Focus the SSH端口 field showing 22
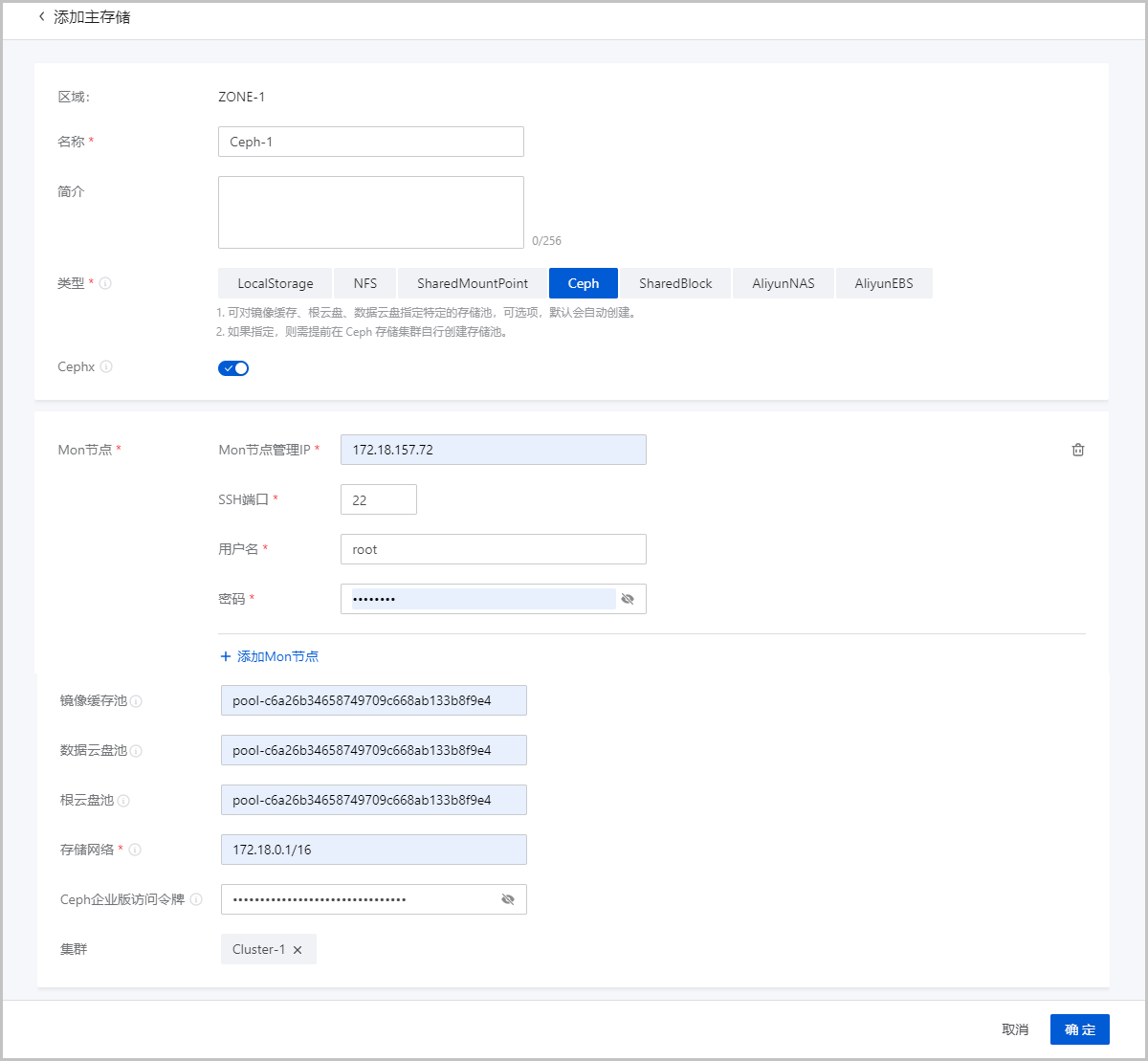Viewport: 1148px width, 1061px height. (x=379, y=499)
